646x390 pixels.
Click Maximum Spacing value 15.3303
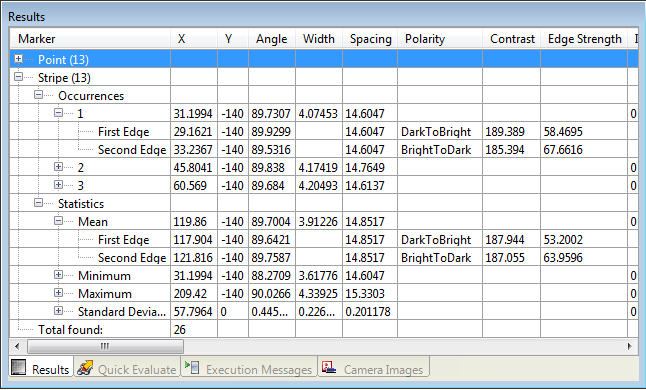pos(365,294)
